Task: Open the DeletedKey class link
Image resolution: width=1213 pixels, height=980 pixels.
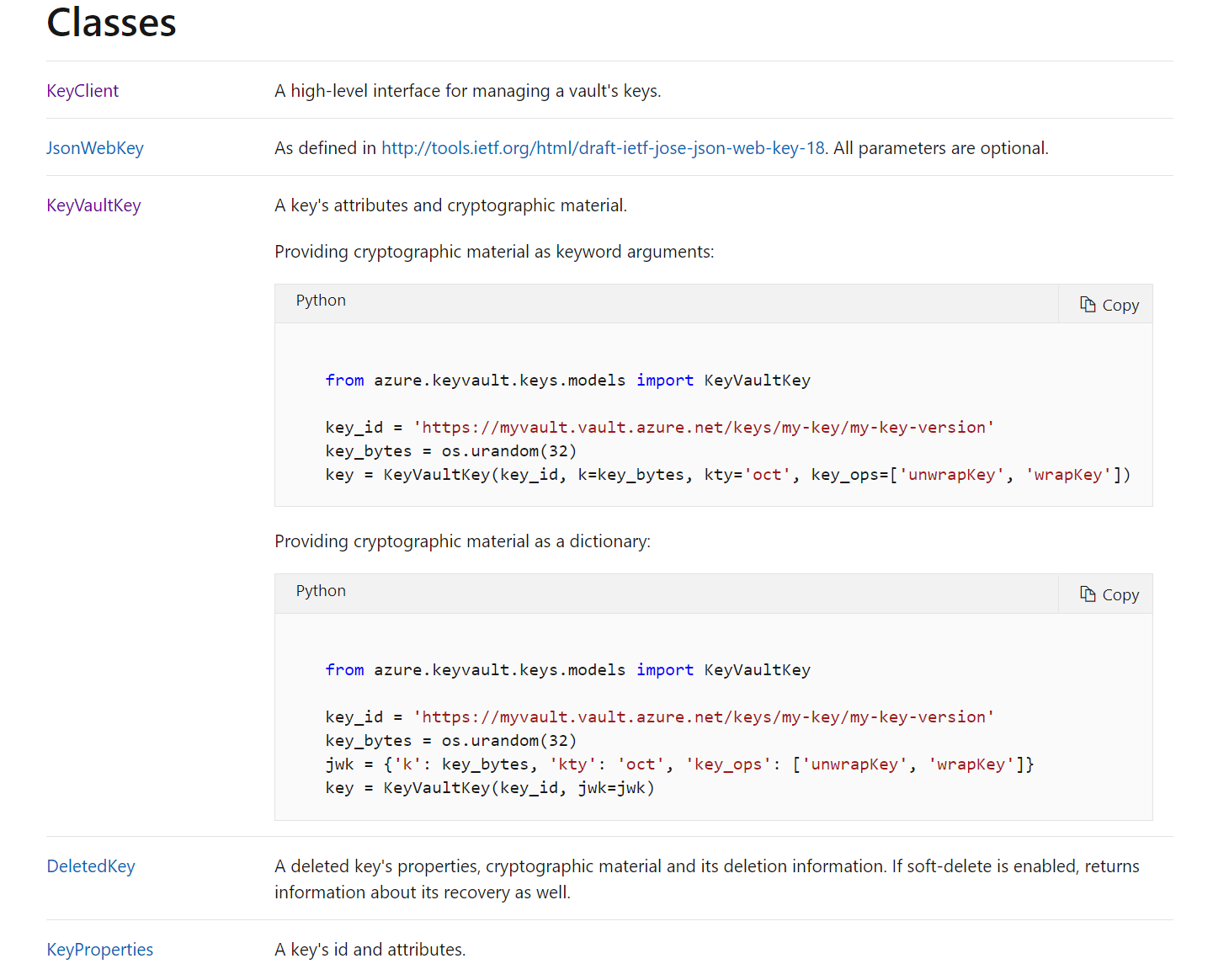Action: 91,866
